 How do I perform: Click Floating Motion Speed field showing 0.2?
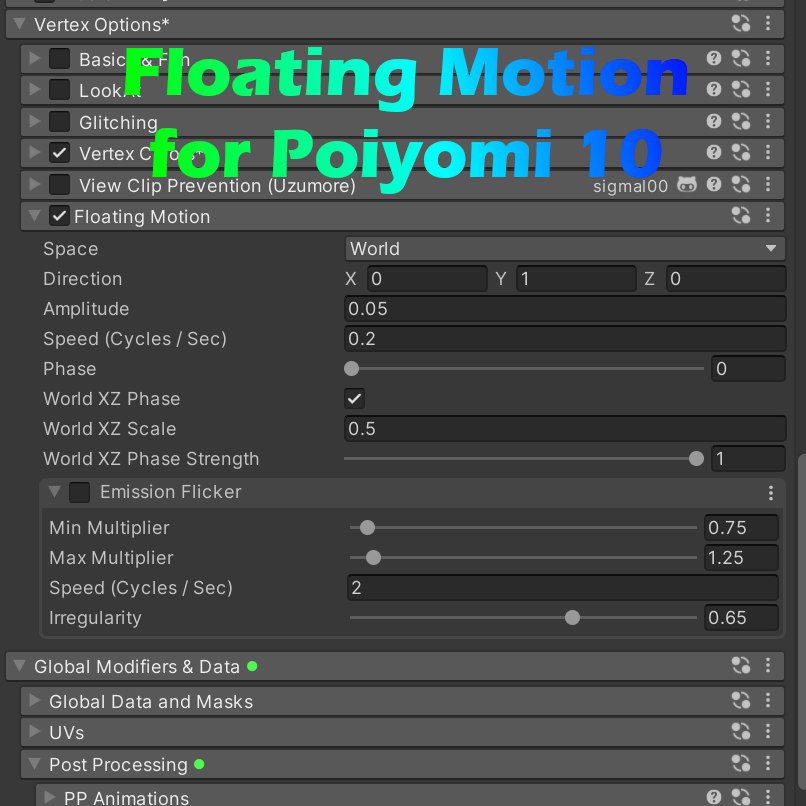point(565,339)
